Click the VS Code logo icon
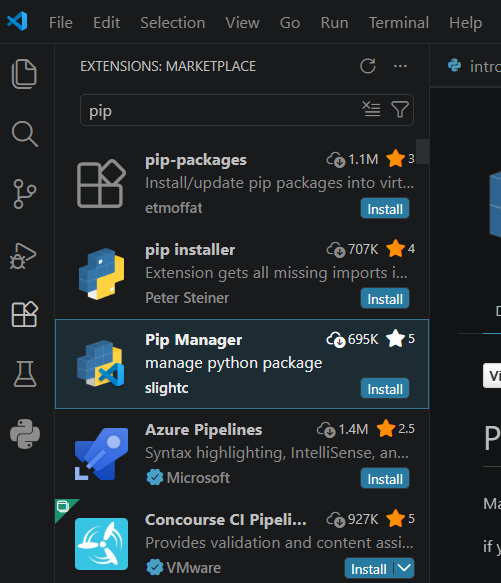The width and height of the screenshot is (501, 583). (x=17, y=21)
